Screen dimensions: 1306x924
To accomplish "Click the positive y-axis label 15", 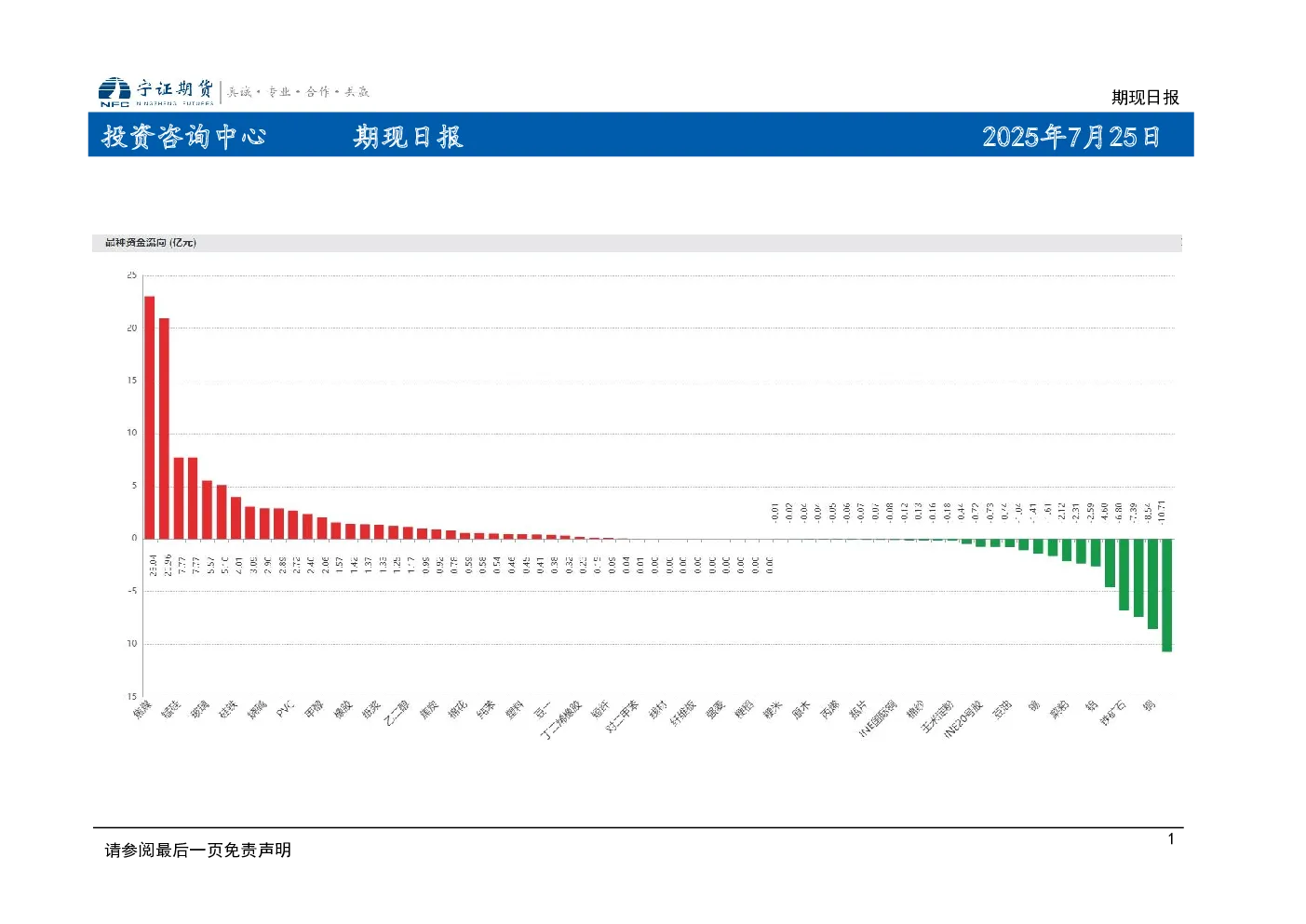I will pos(131,381).
